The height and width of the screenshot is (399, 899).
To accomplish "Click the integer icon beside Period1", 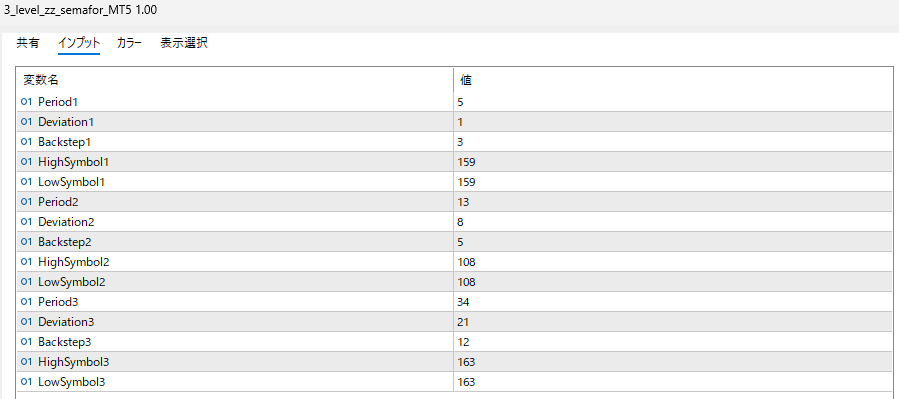I will pos(26,101).
